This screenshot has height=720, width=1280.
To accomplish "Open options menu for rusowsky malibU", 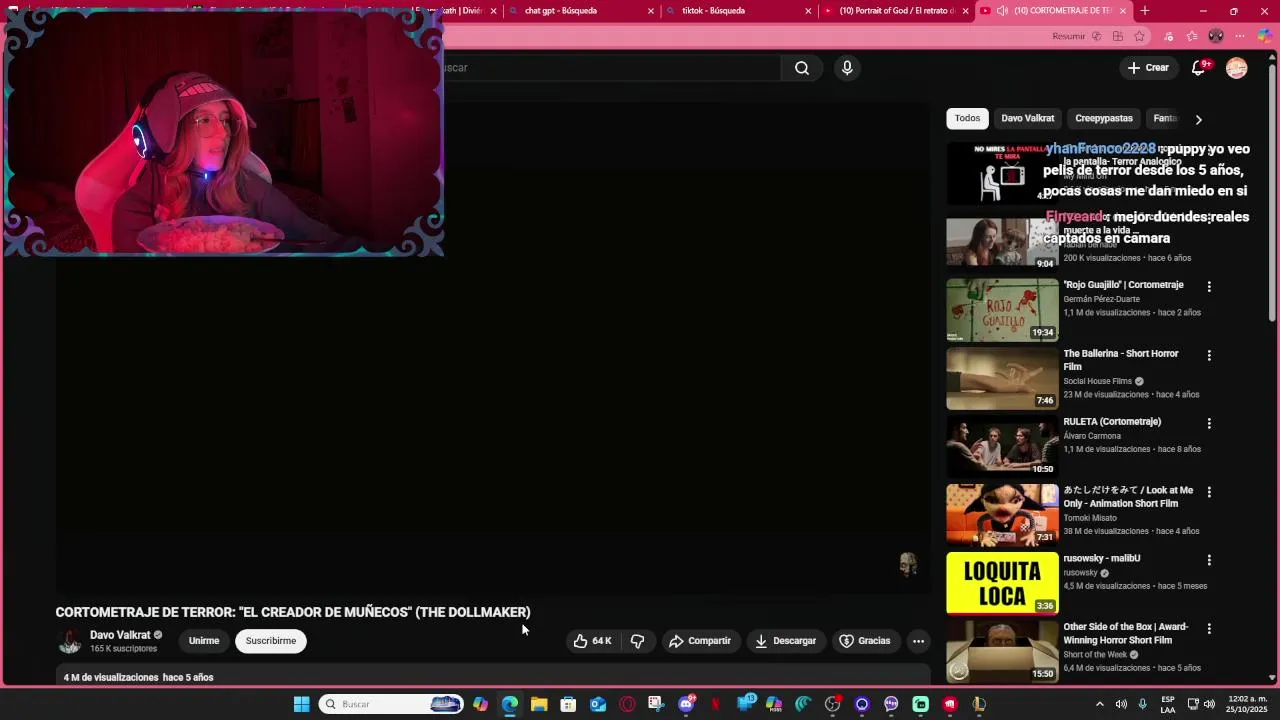I will click(1209, 560).
